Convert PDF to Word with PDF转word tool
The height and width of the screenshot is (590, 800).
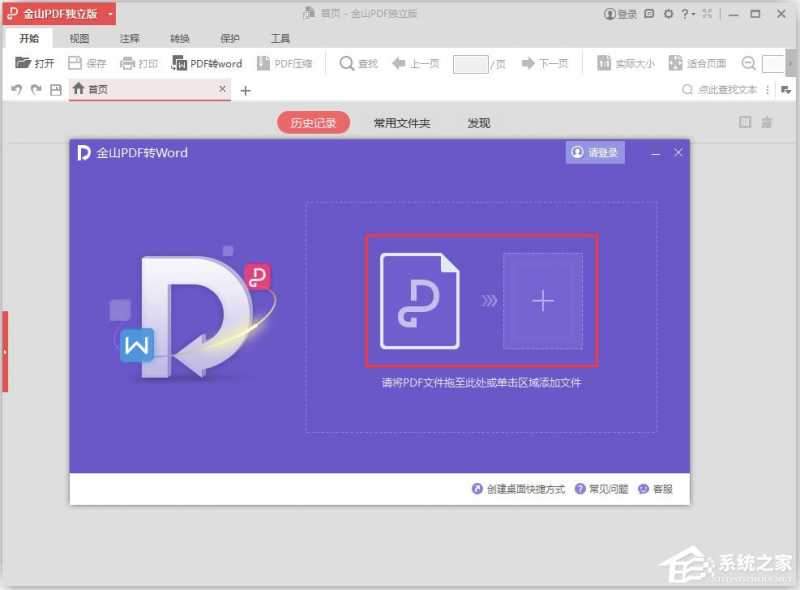pos(207,63)
